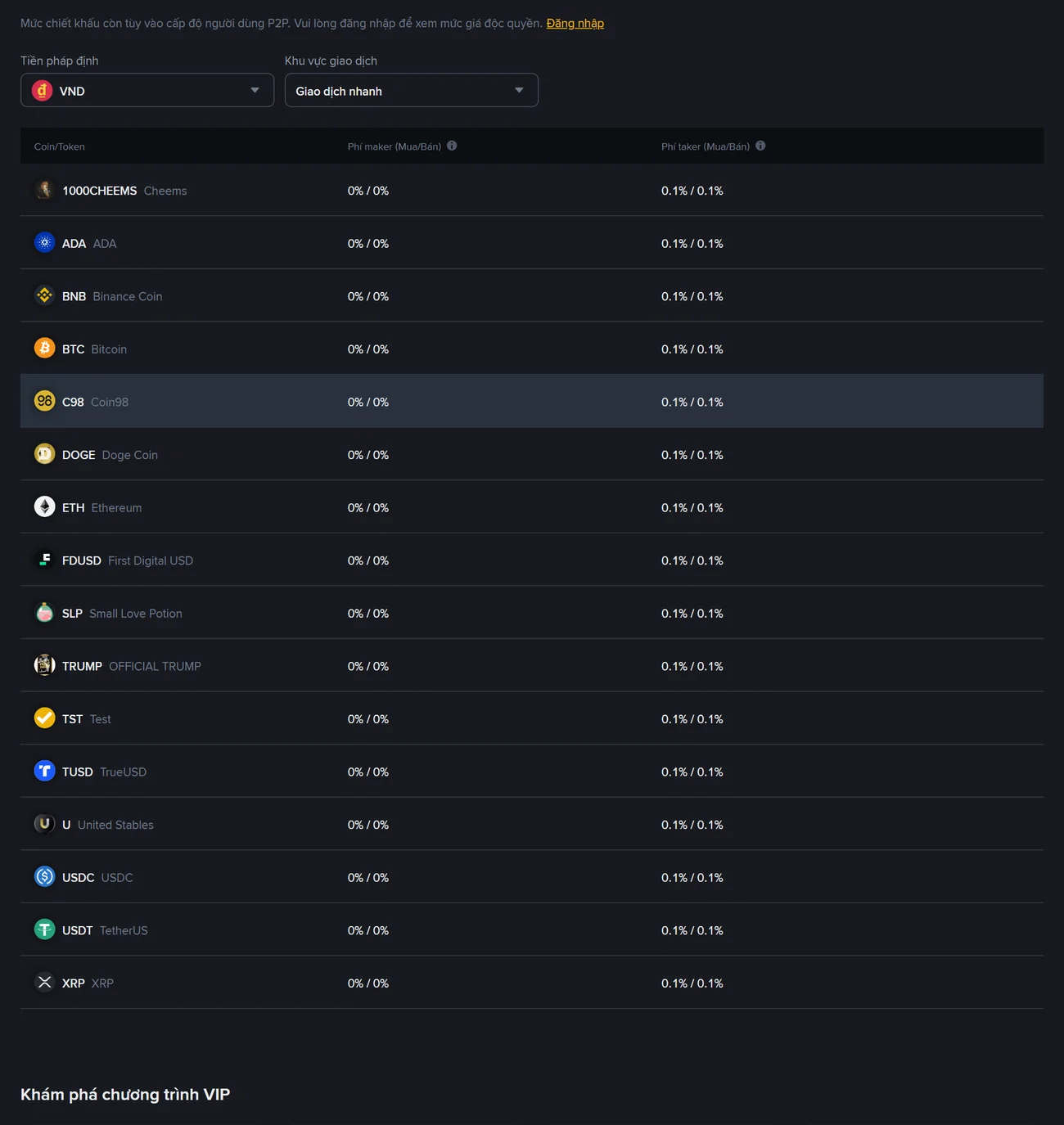
Task: Click the First Digital USD text
Action: tap(151, 560)
